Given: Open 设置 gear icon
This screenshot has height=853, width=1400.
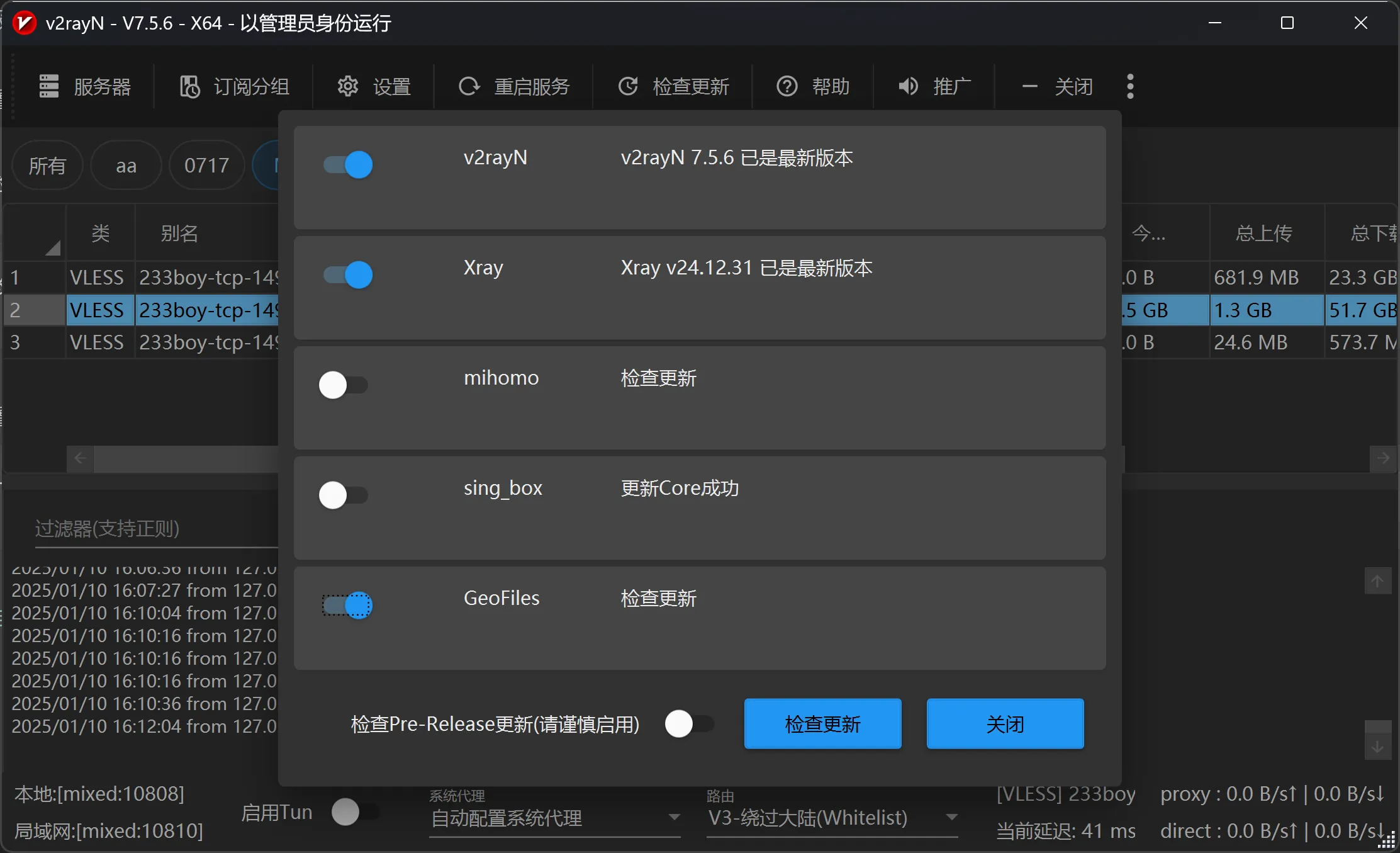Looking at the screenshot, I should click(348, 86).
